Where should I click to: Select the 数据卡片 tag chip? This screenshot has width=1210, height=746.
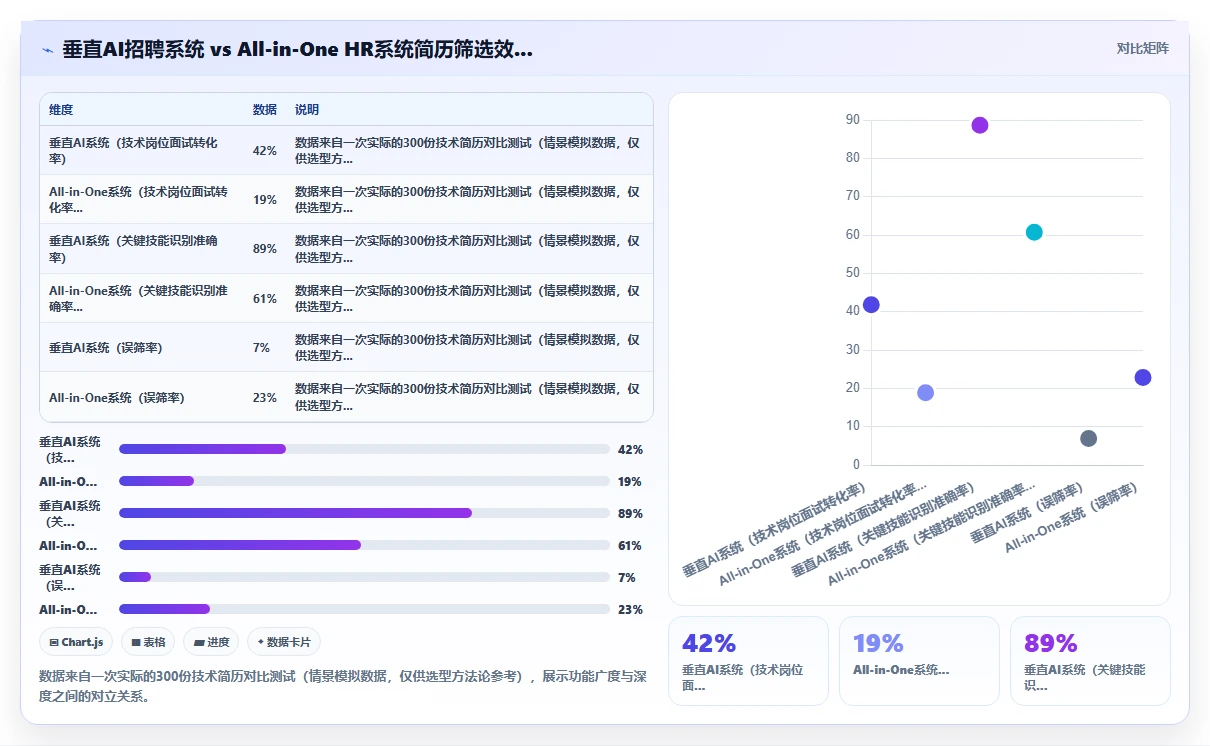tap(284, 642)
